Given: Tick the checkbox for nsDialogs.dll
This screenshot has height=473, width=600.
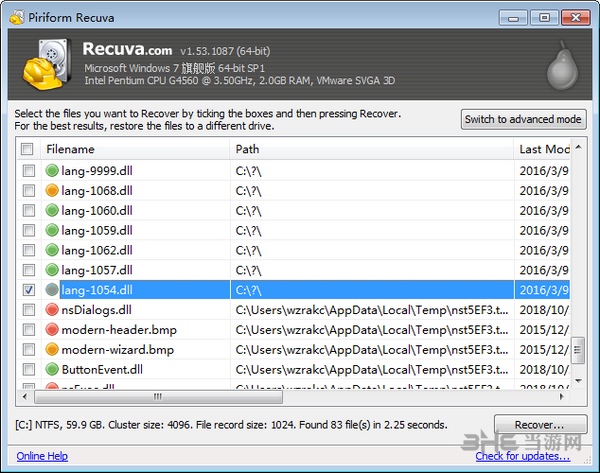Looking at the screenshot, I should click(29, 310).
